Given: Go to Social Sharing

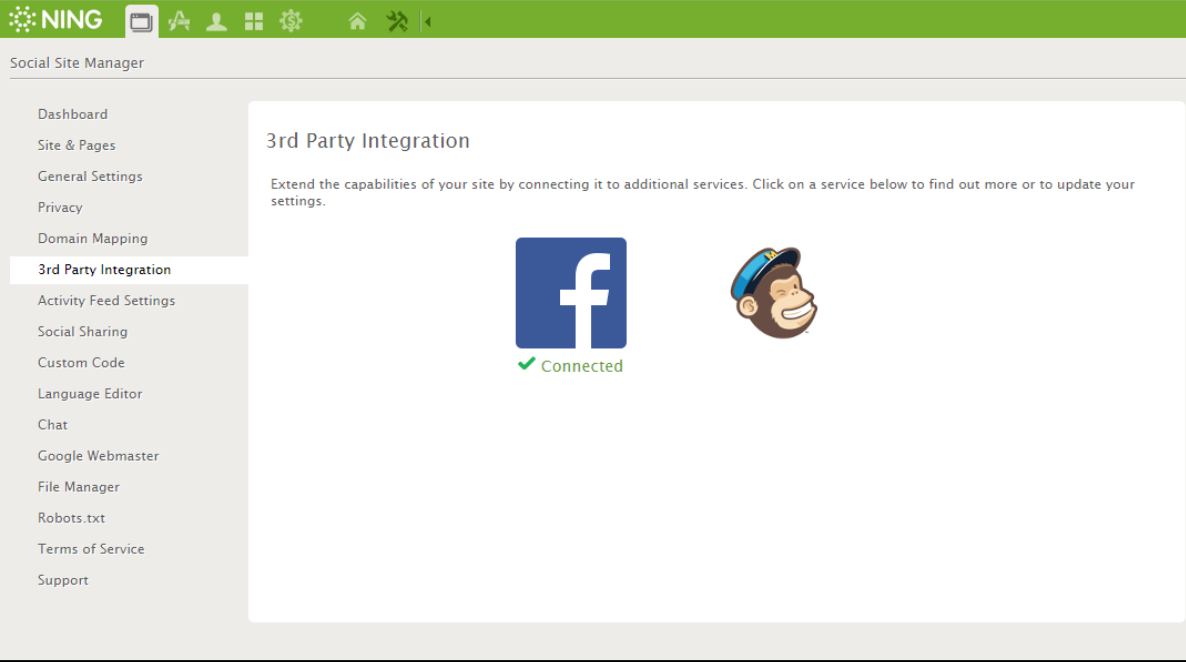Looking at the screenshot, I should tap(82, 331).
